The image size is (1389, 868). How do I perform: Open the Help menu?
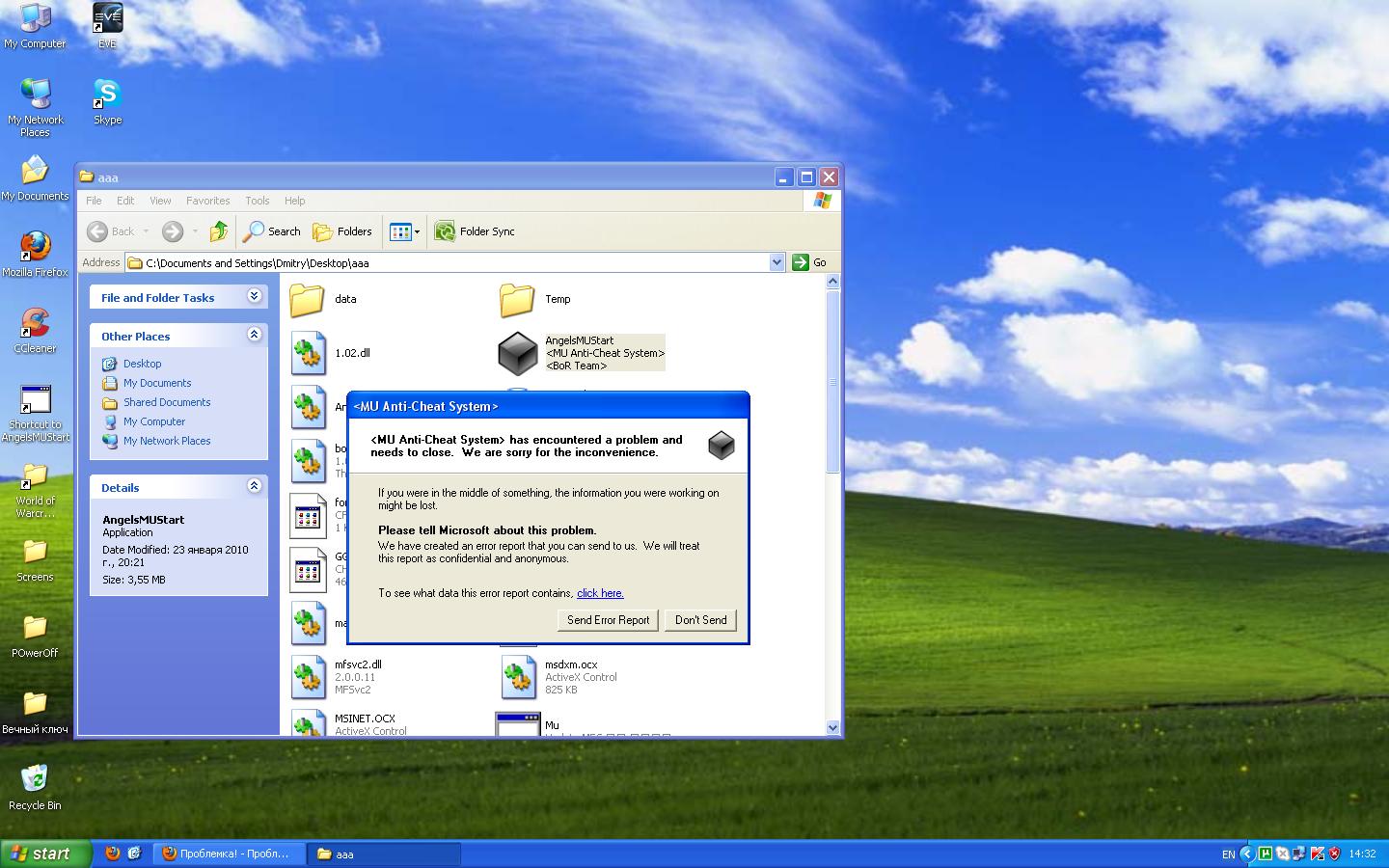tap(295, 201)
